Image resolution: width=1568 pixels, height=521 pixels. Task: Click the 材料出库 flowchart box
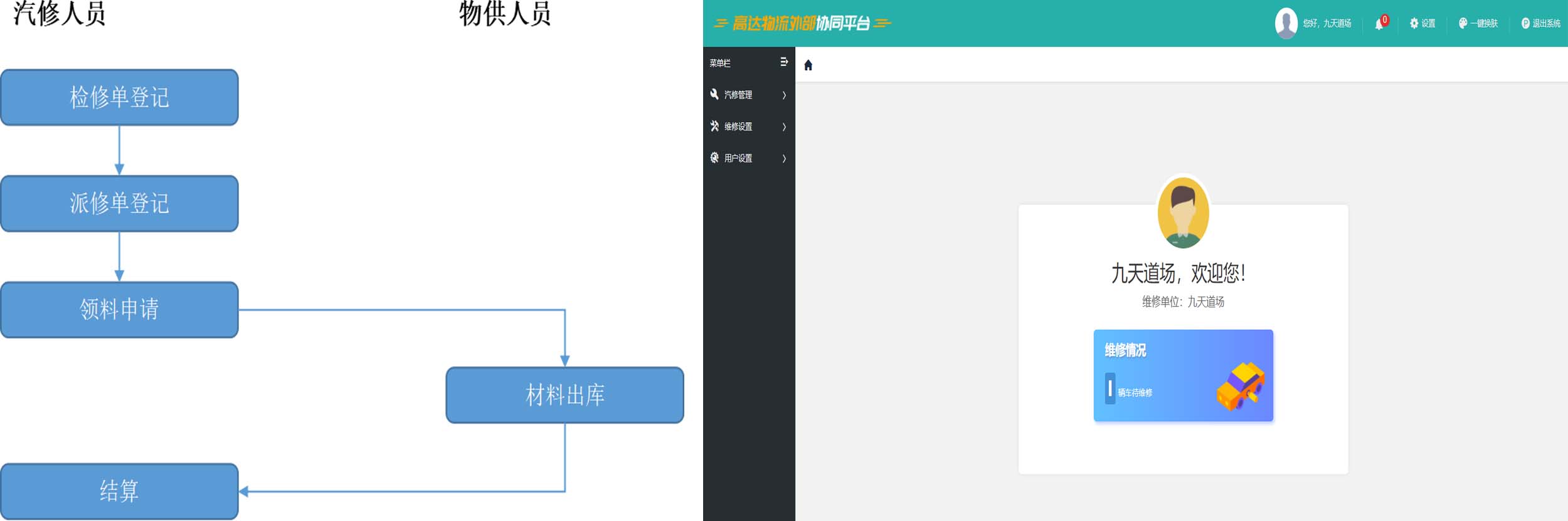[564, 395]
